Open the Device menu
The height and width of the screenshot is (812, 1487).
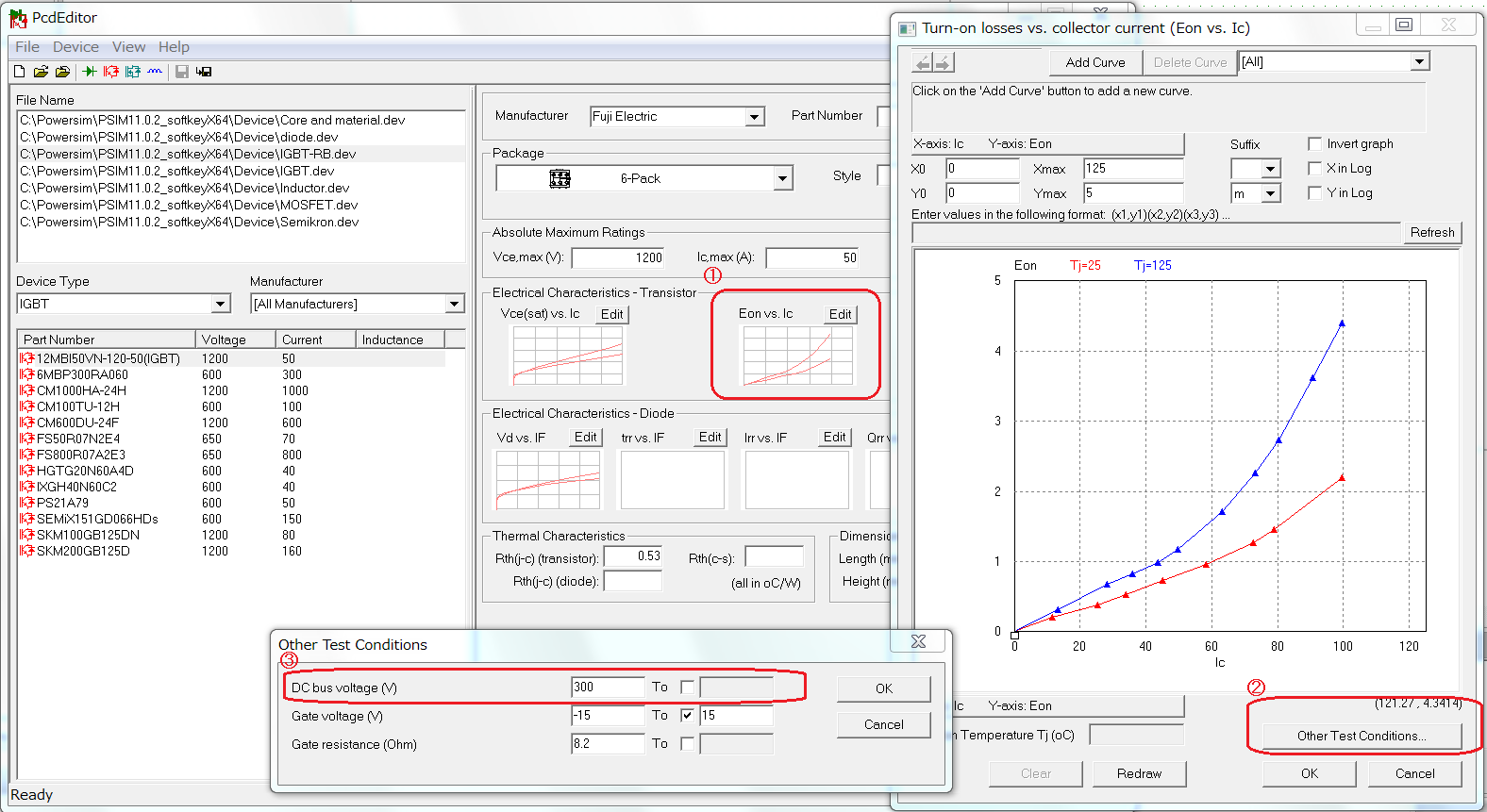(75, 47)
